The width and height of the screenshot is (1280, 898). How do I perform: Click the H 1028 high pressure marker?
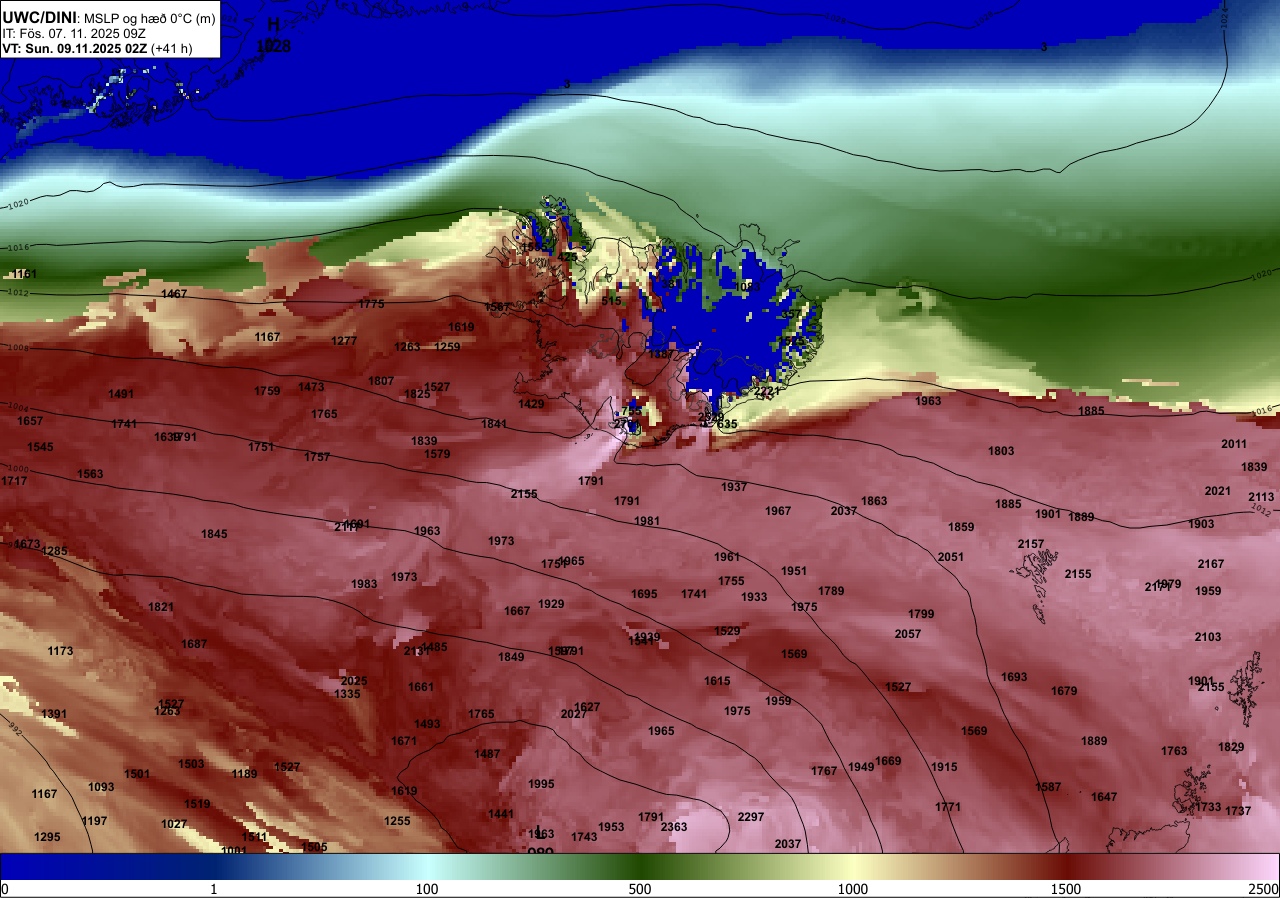pyautogui.click(x=274, y=35)
